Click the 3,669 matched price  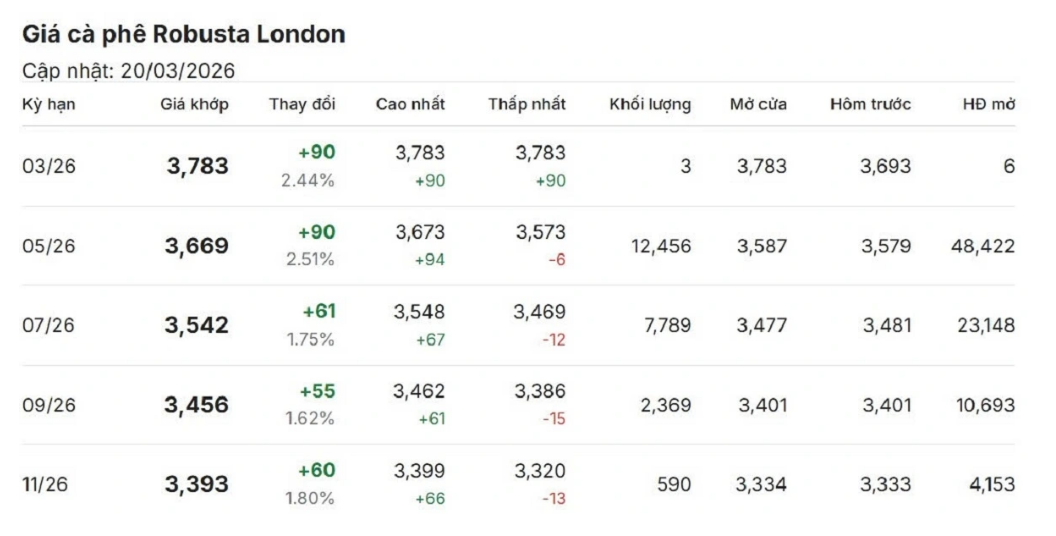197,246
